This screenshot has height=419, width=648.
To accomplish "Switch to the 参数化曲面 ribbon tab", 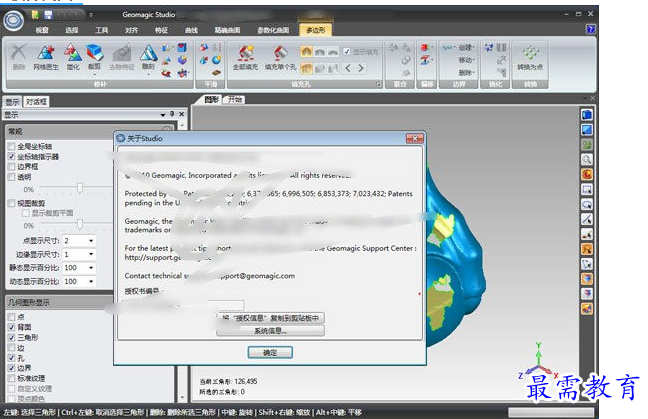I will [273, 30].
